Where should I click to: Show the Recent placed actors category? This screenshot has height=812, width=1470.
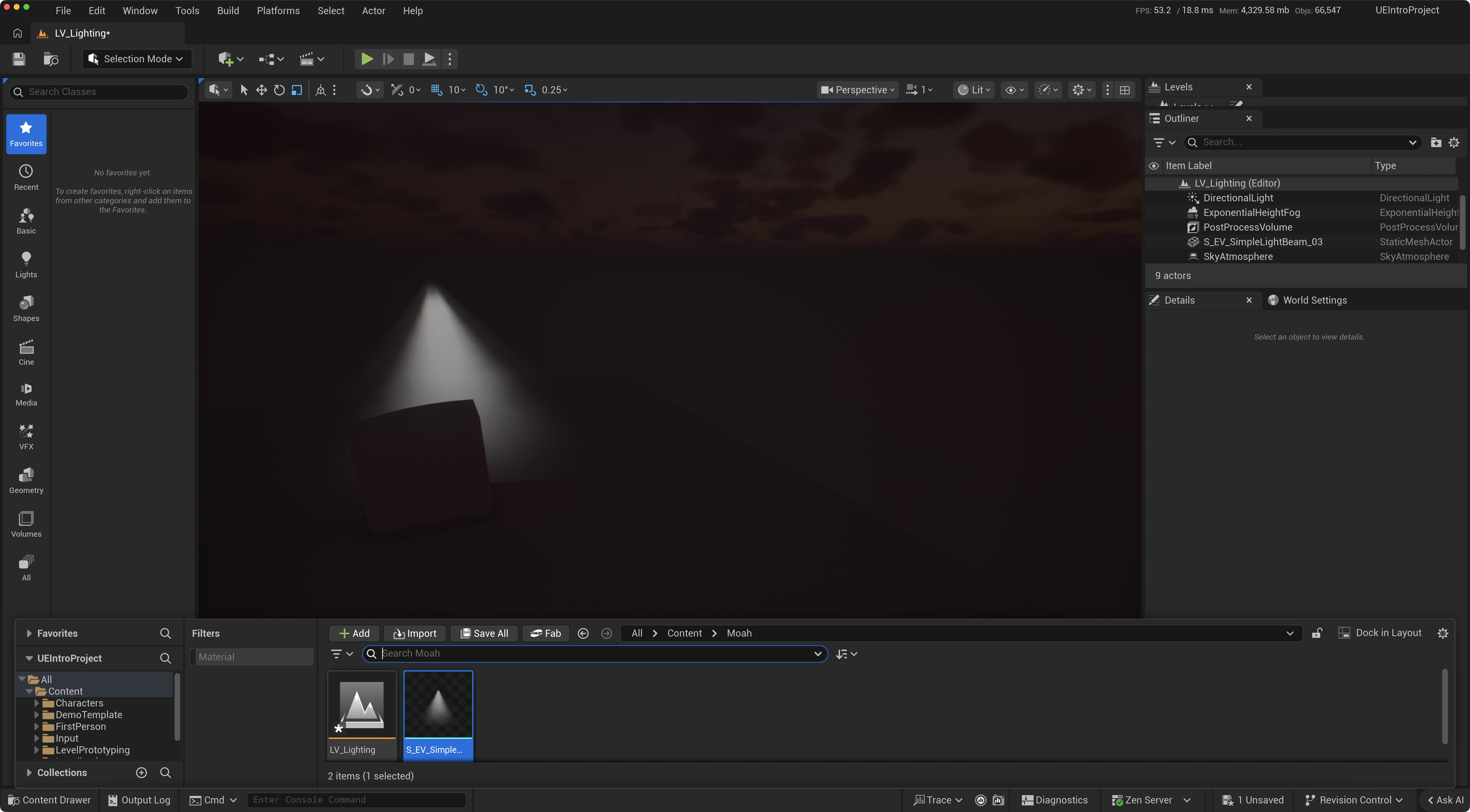26,177
